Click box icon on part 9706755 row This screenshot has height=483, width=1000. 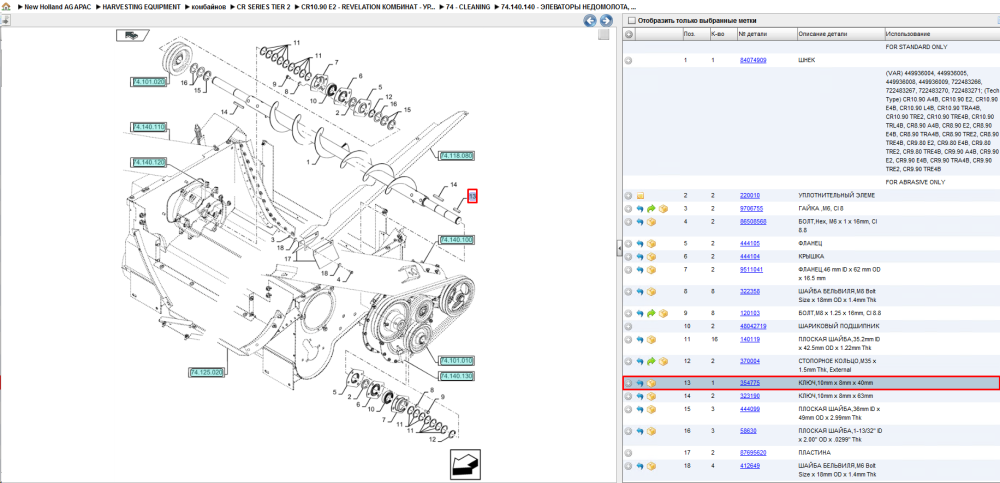point(663,209)
